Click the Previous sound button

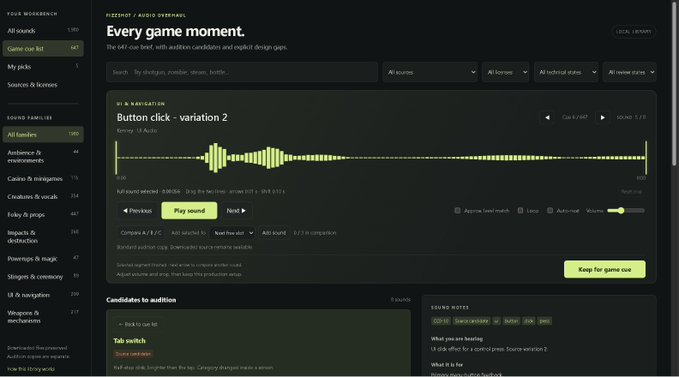pos(138,211)
